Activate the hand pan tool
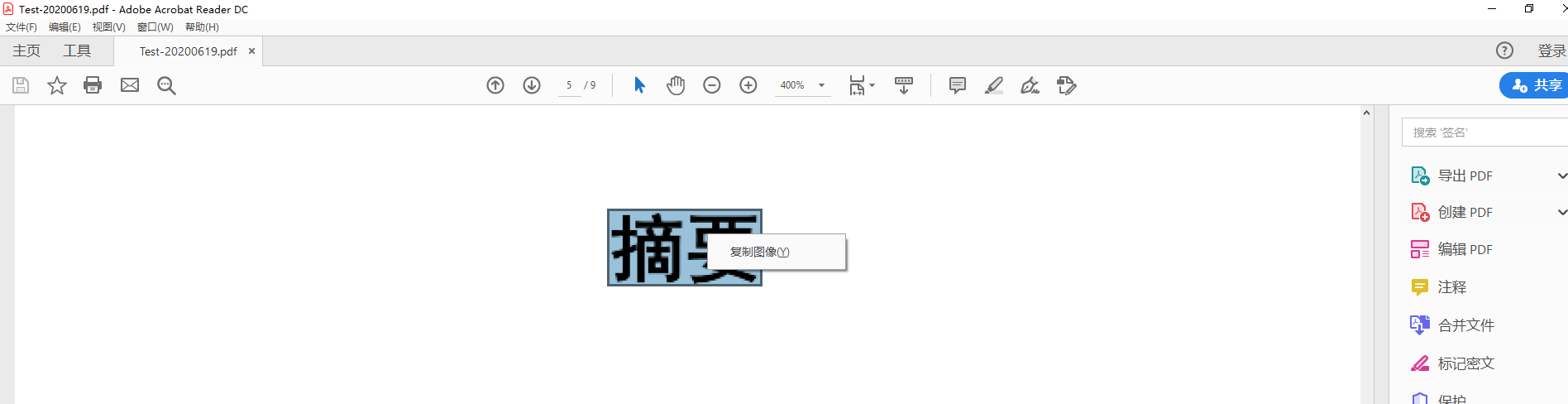 676,85
